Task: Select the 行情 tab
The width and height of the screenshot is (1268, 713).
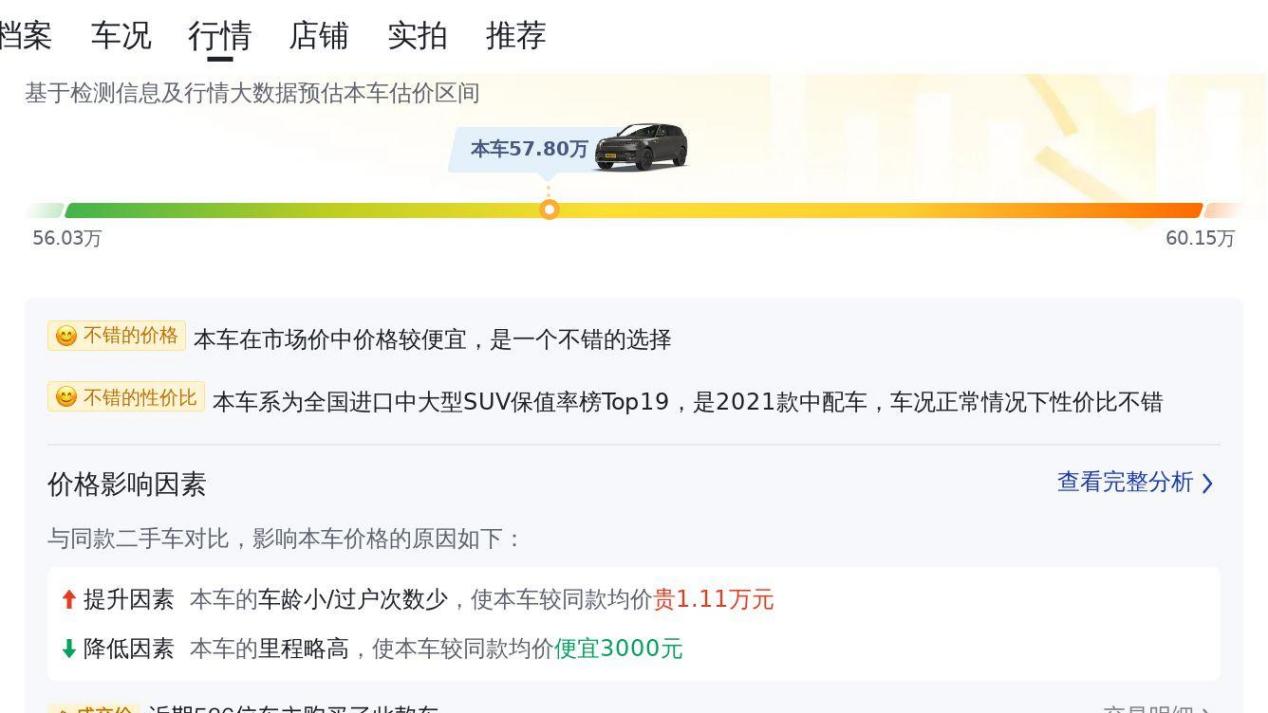Action: [x=219, y=36]
